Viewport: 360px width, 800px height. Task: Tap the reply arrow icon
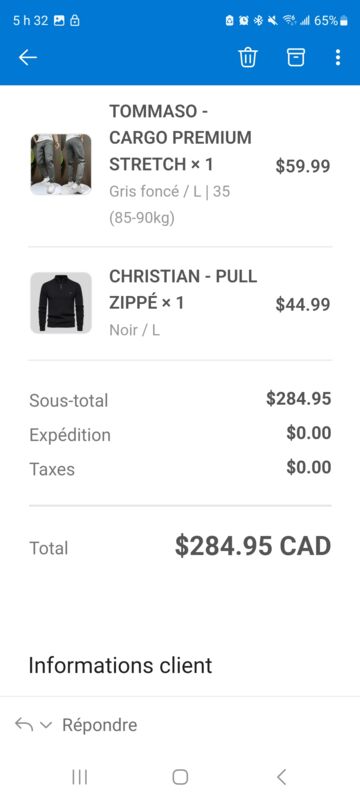pyautogui.click(x=24, y=724)
